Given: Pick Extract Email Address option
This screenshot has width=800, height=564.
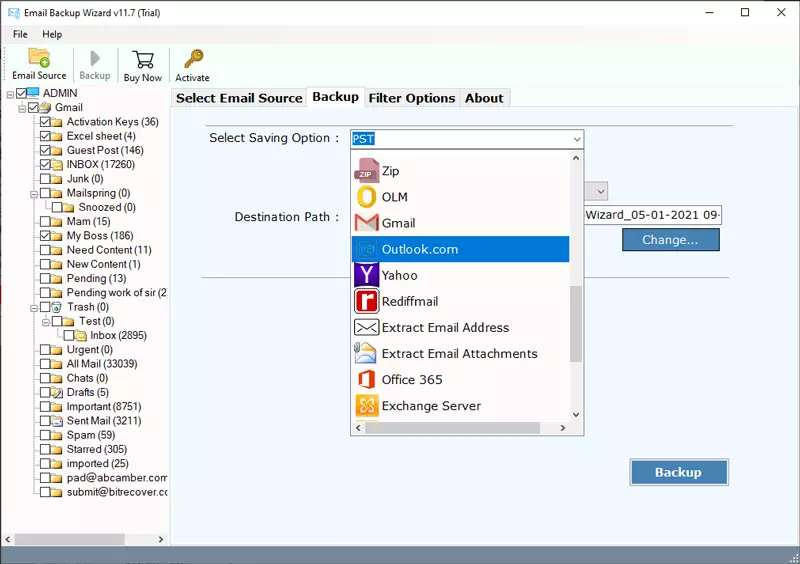Looking at the screenshot, I should click(x=460, y=327).
